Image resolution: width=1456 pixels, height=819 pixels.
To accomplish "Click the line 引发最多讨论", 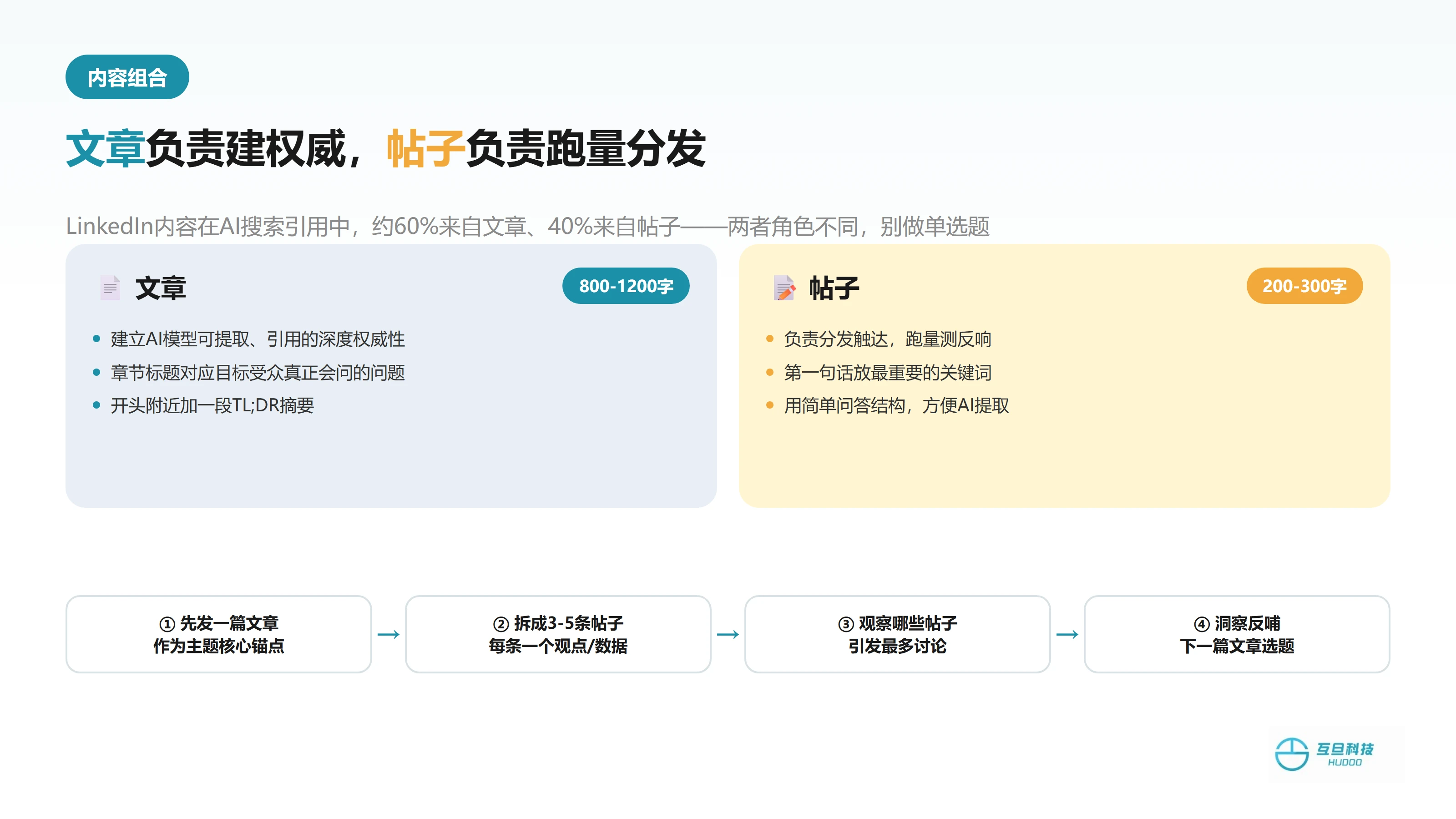I will [898, 646].
